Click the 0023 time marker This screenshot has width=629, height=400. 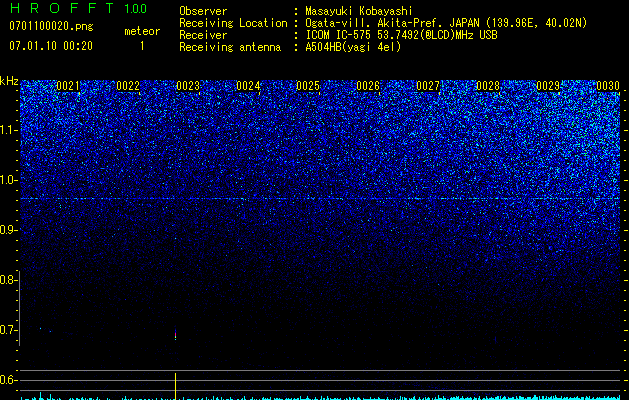pos(188,86)
